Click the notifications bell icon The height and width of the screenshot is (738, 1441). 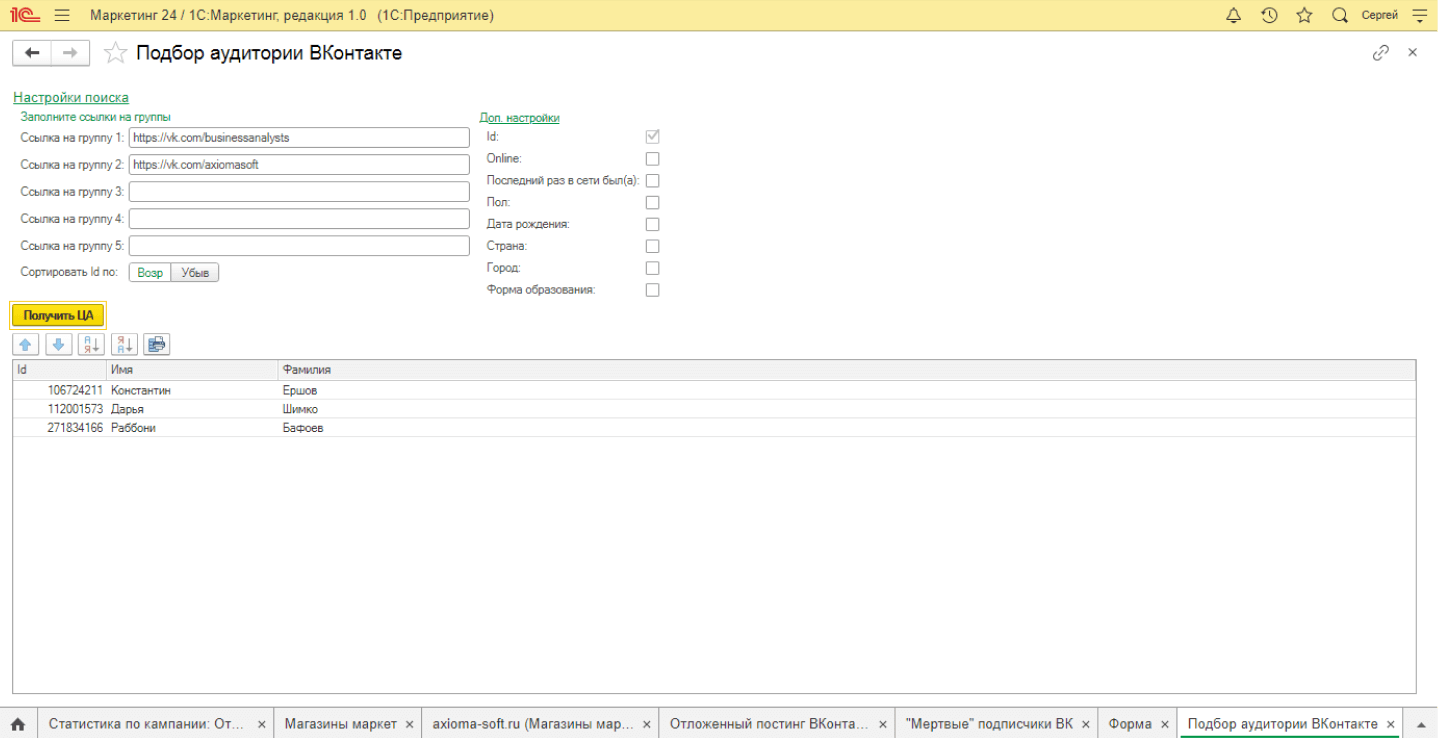tap(1233, 15)
